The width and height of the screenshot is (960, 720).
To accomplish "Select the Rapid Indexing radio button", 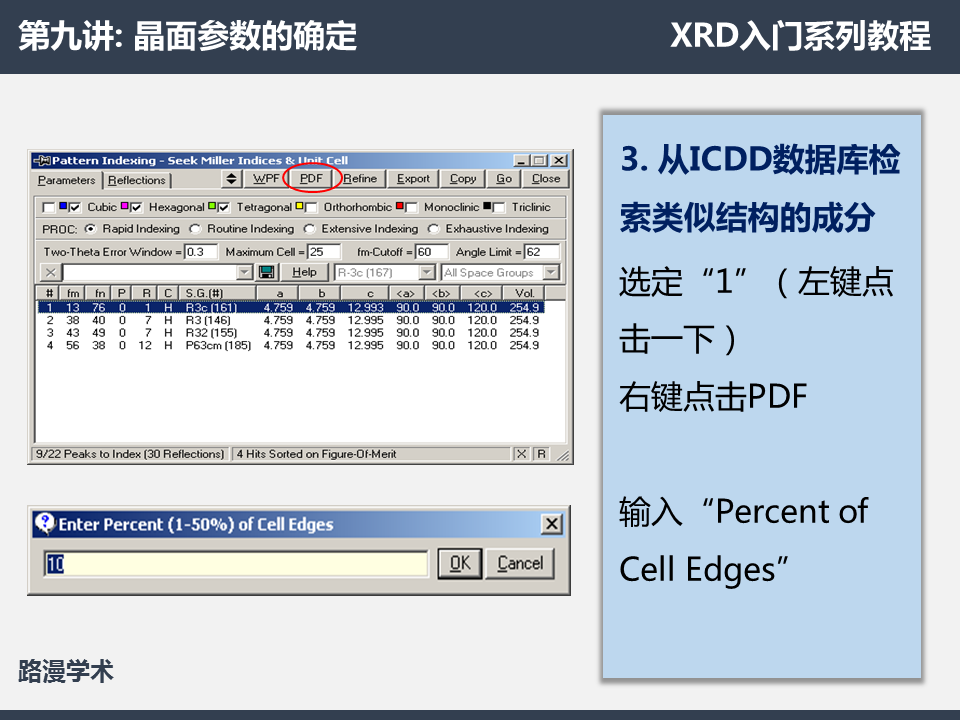I will click(x=91, y=228).
